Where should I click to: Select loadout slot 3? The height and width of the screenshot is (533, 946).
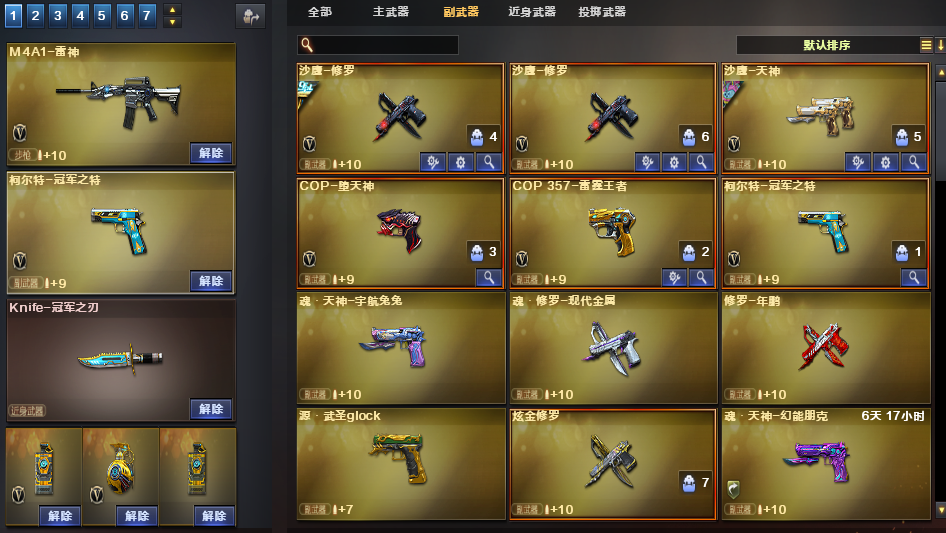point(58,16)
